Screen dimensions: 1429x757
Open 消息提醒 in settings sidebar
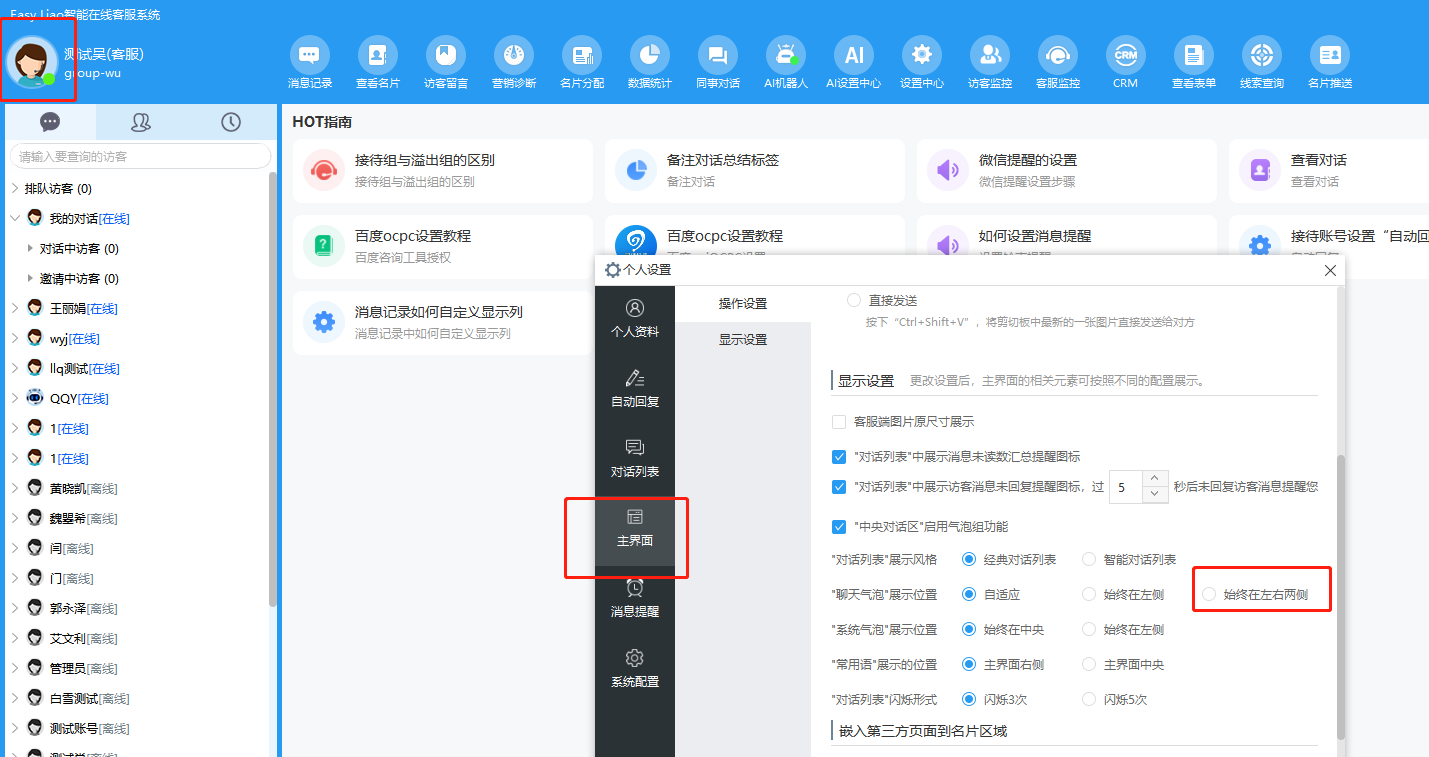(x=635, y=599)
